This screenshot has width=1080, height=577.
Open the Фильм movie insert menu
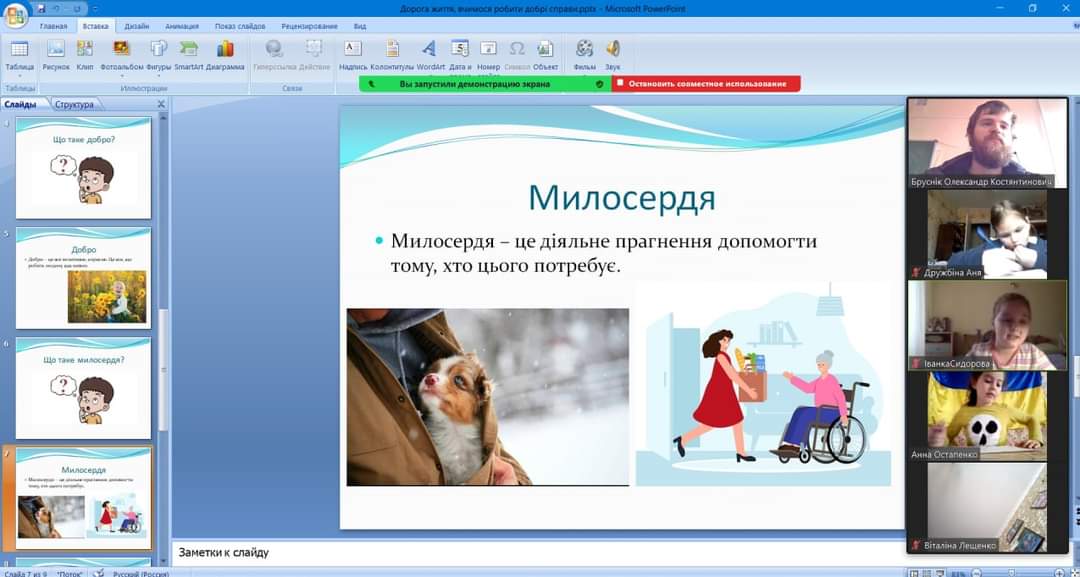click(584, 56)
